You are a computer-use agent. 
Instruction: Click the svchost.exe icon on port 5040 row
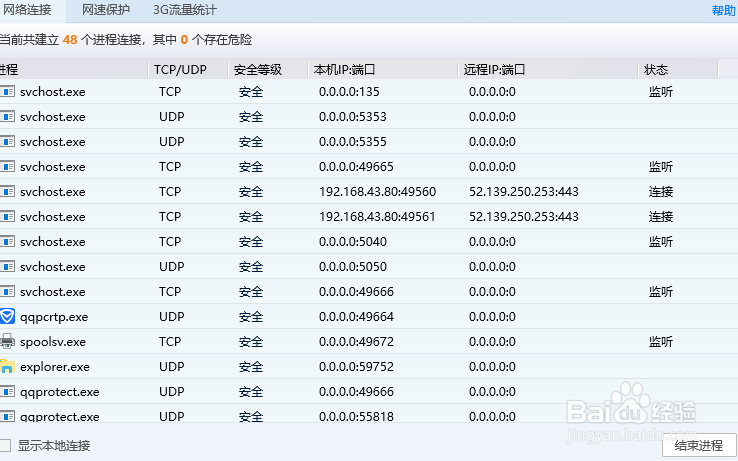coord(7,241)
